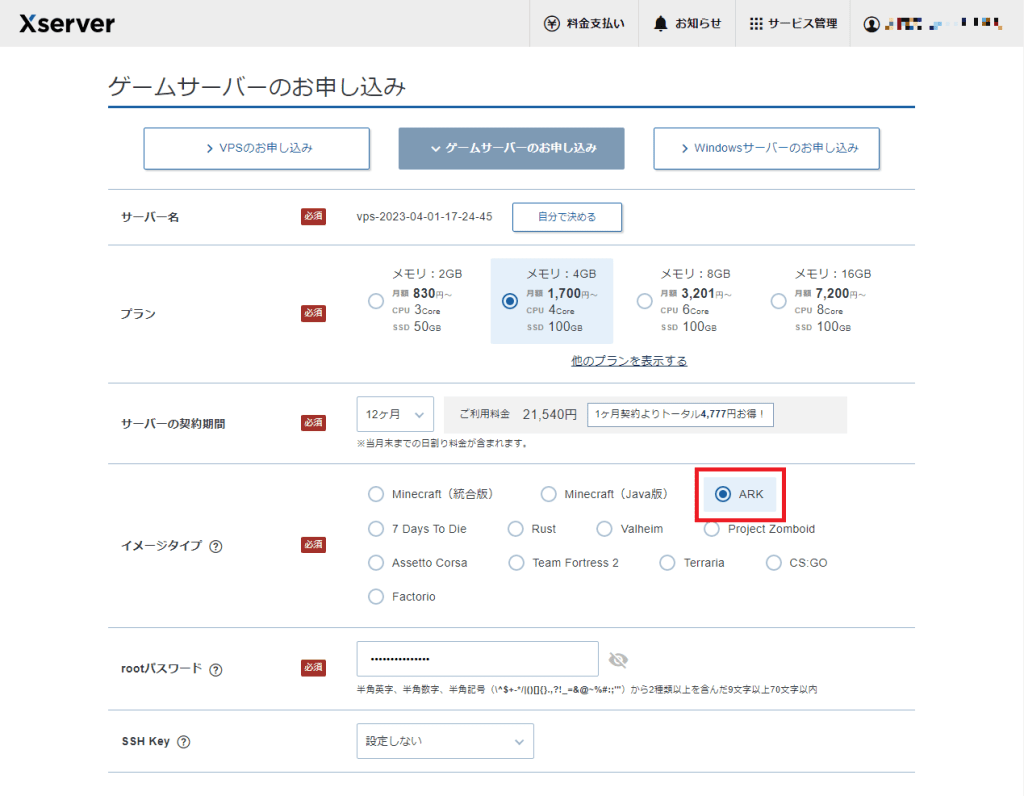This screenshot has width=1024, height=796.
Task: Select Assetto Corsa image type
Action: (x=376, y=563)
